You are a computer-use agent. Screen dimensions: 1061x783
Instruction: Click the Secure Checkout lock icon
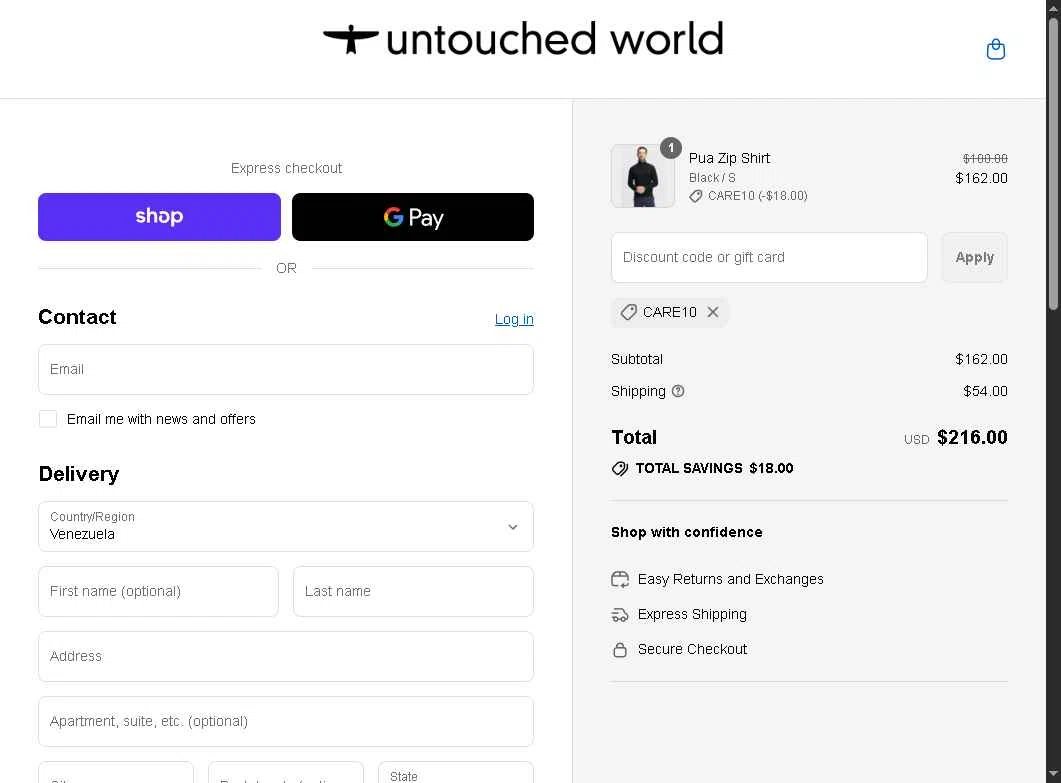tap(620, 650)
